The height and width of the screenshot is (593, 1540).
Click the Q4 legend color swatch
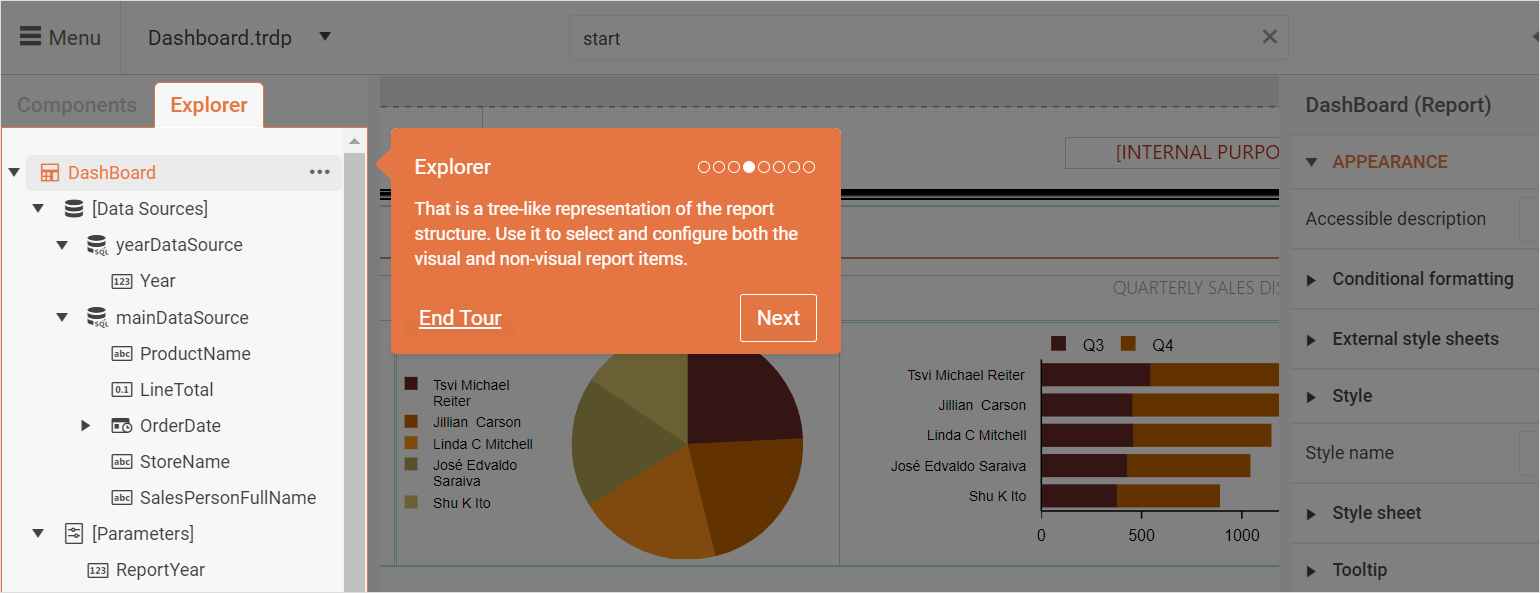pyautogui.click(x=1129, y=345)
